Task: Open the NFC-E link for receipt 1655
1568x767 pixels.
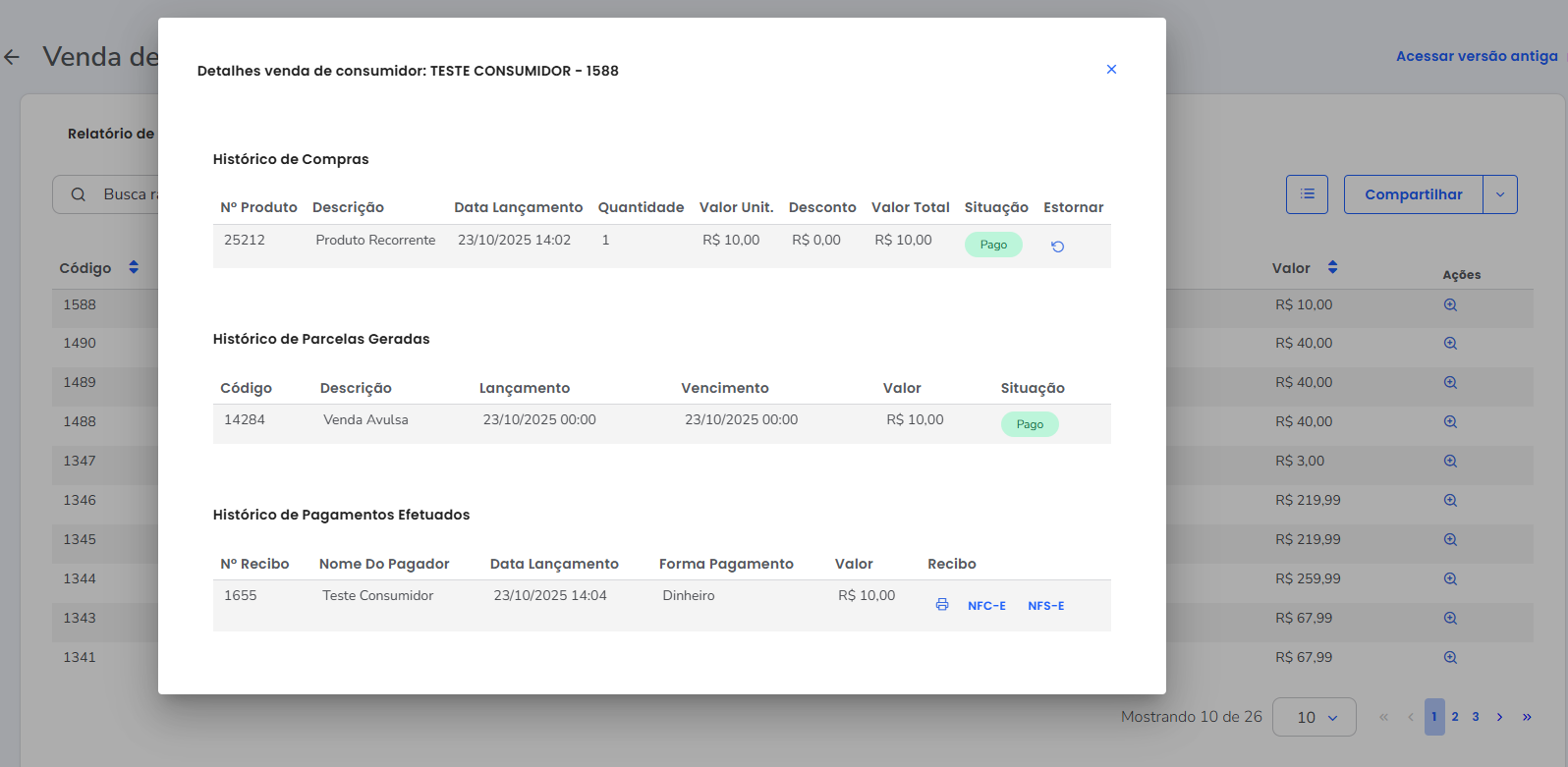Action: (x=986, y=606)
